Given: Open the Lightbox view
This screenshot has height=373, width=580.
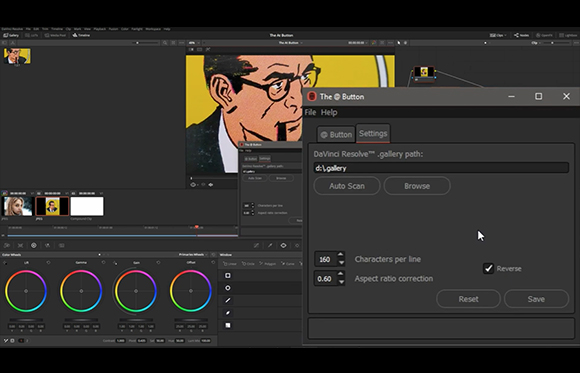Looking at the screenshot, I should pos(568,36).
